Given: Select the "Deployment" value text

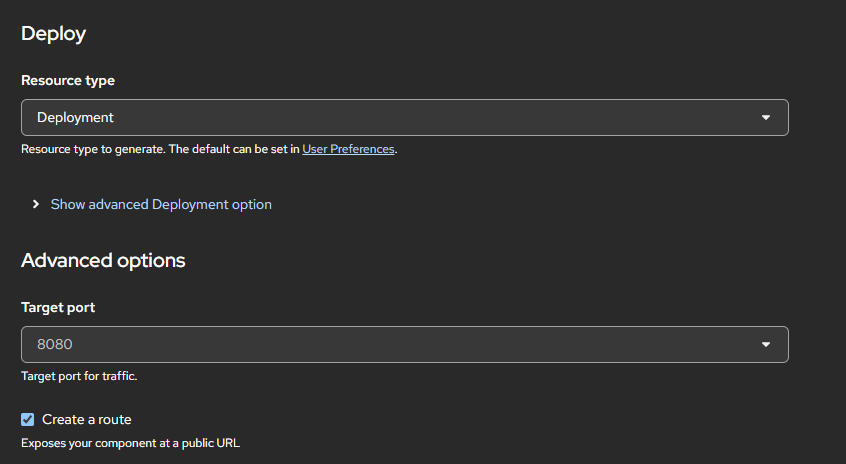Looking at the screenshot, I should (x=75, y=118).
